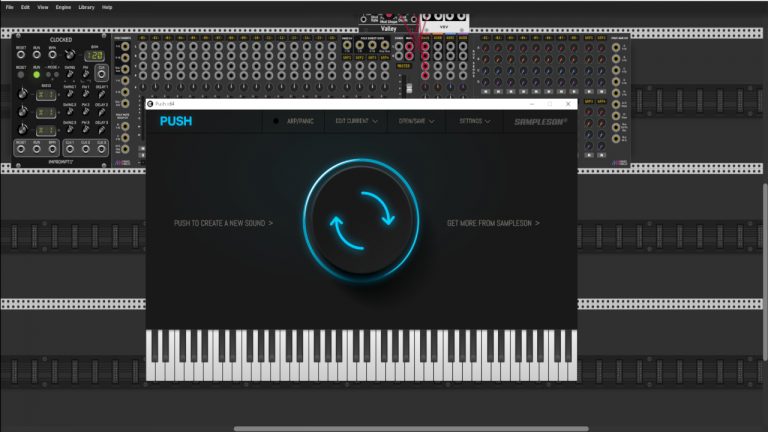768x432 pixels.
Task: Click the vertical scrollbar on right edge
Action: point(765,272)
